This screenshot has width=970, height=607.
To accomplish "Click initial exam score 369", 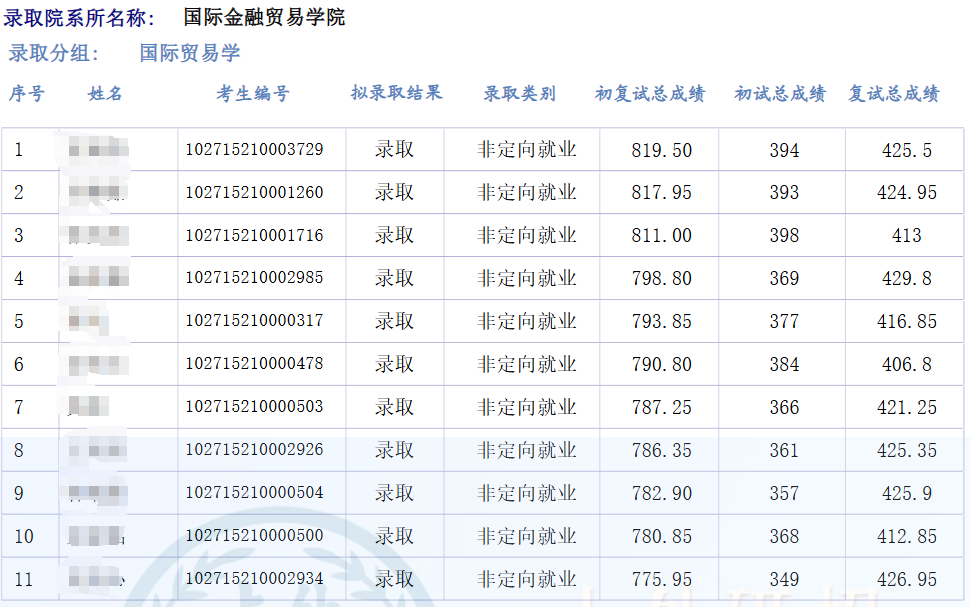I will (x=784, y=278).
